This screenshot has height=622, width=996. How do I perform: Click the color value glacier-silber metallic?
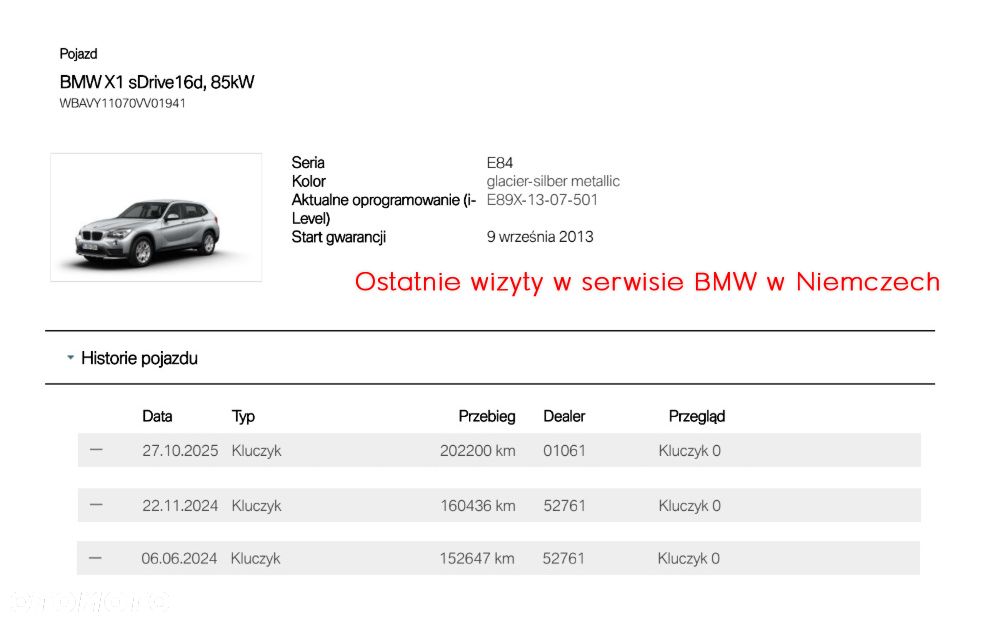[553, 181]
